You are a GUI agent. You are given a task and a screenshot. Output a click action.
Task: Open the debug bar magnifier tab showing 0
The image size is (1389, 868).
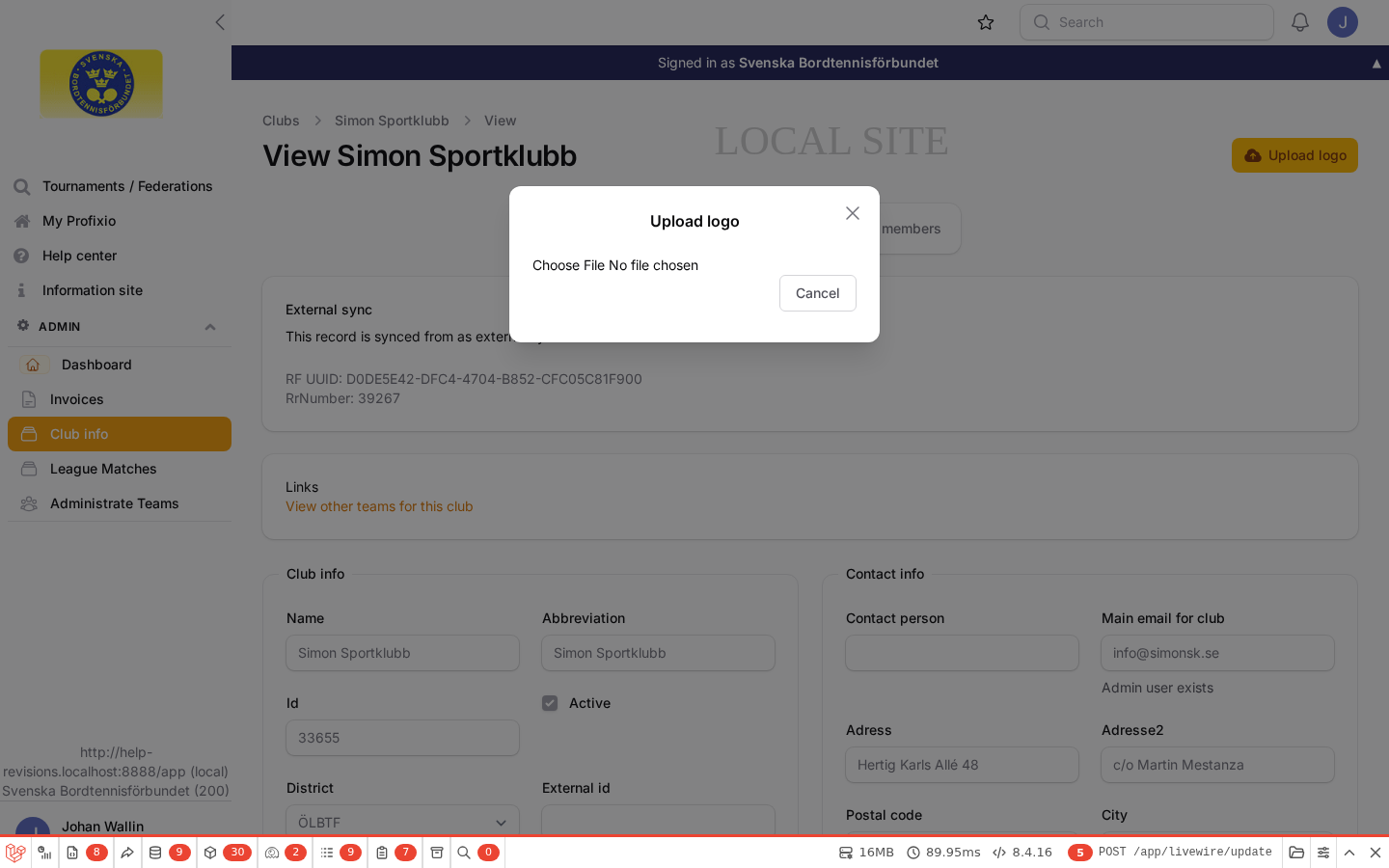[477, 853]
